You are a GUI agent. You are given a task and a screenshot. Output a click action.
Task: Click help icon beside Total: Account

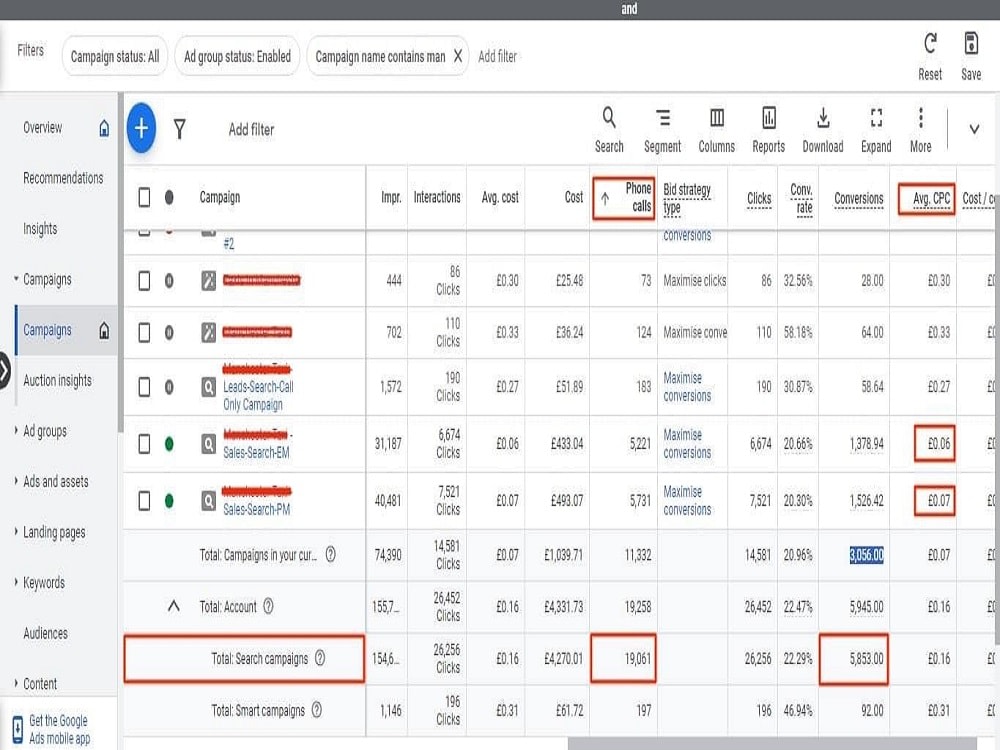pyautogui.click(x=268, y=606)
